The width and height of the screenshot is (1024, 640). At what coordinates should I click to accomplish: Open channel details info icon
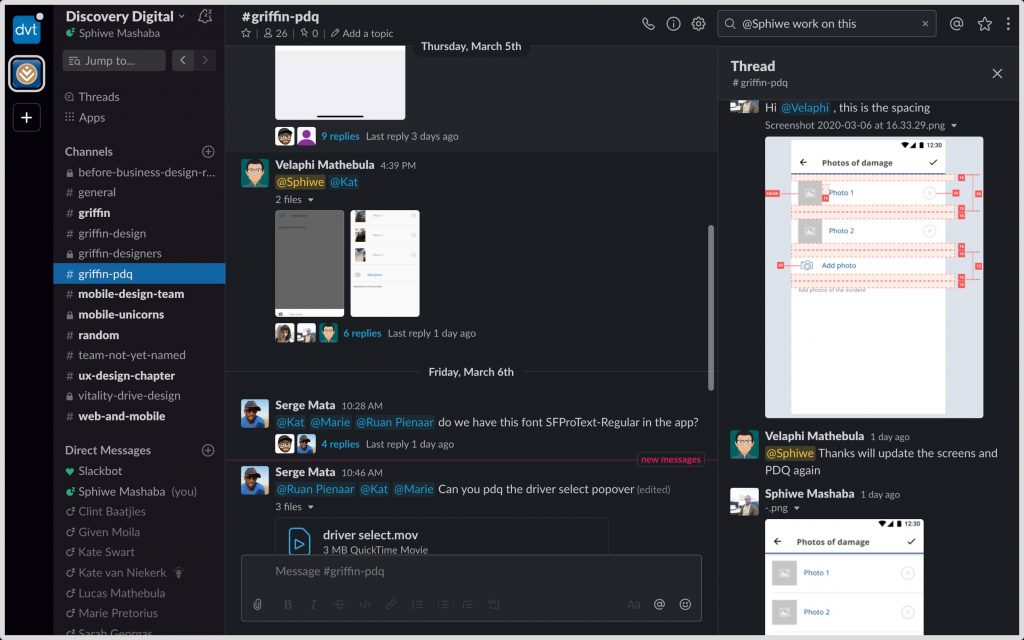(673, 24)
